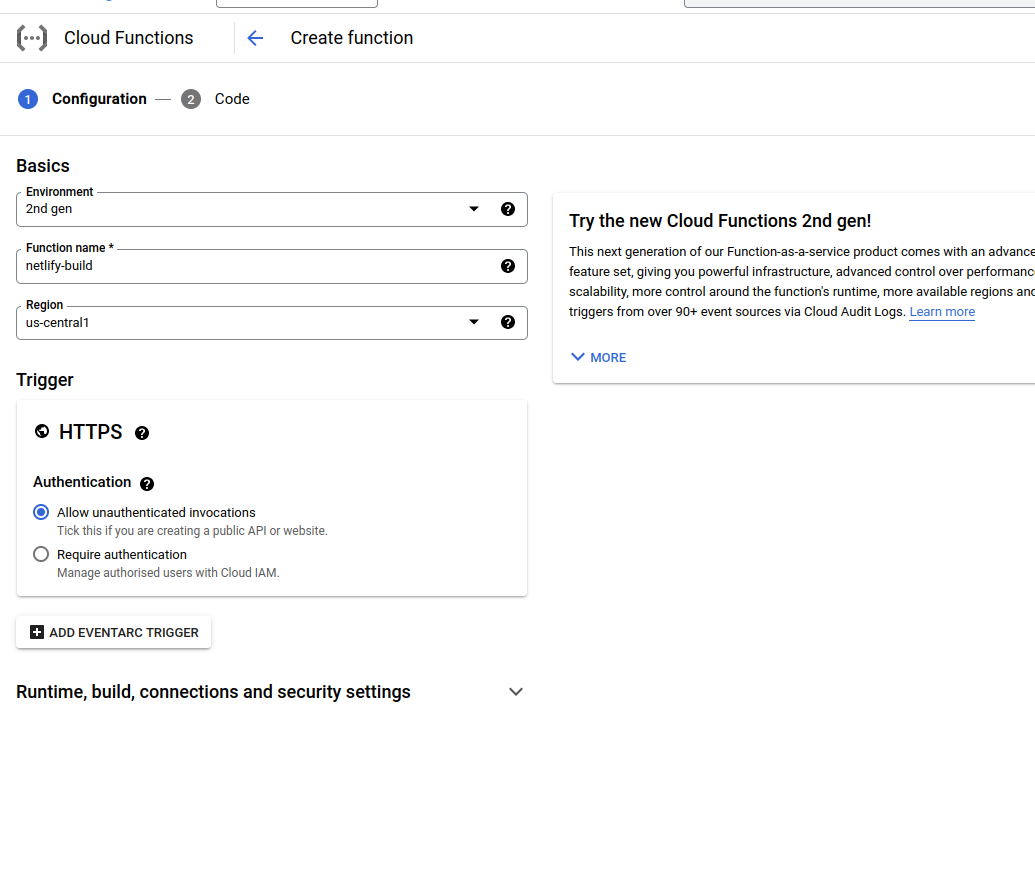Select Allow unauthenticated invocations
1035x886 pixels.
41,512
